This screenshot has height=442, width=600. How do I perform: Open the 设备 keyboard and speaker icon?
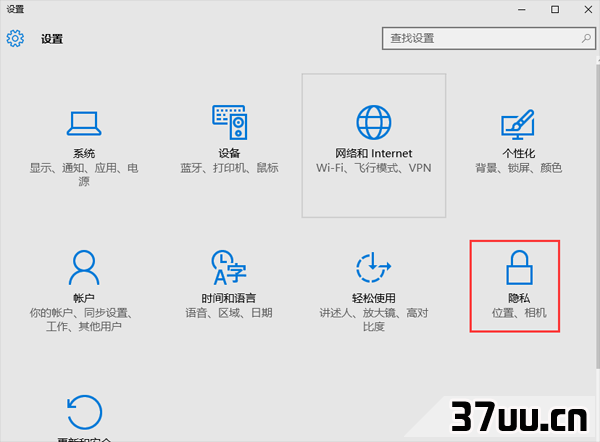pos(230,122)
